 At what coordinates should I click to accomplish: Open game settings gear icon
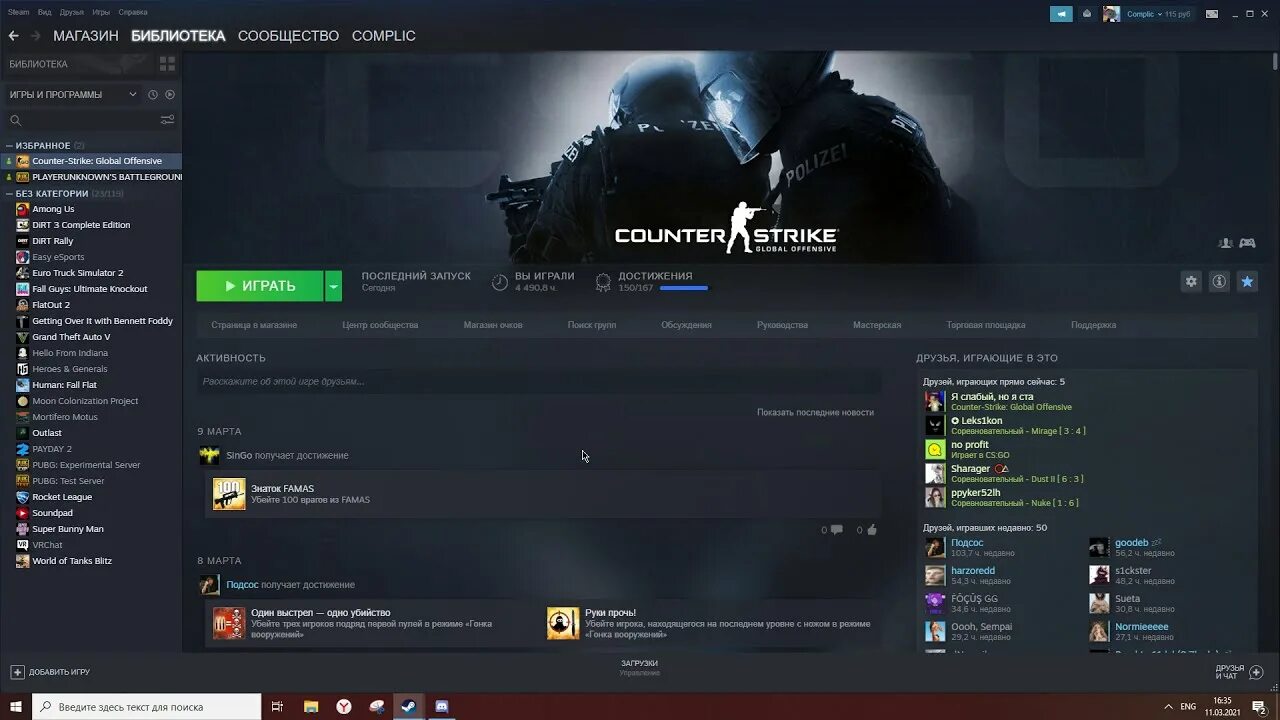pos(1191,282)
